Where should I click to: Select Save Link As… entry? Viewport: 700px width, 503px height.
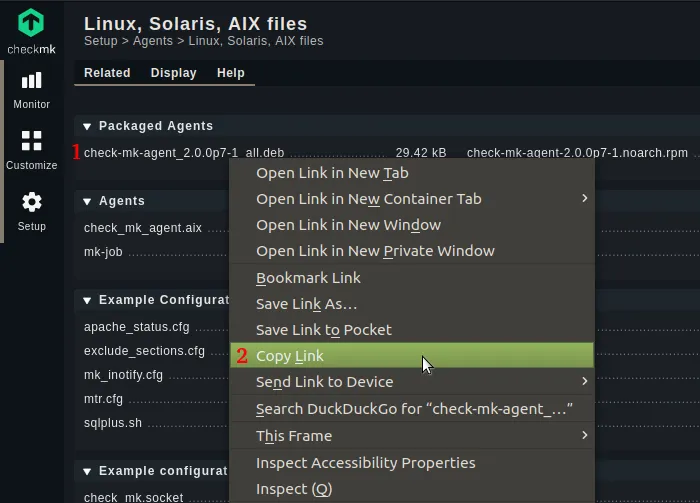412,304
